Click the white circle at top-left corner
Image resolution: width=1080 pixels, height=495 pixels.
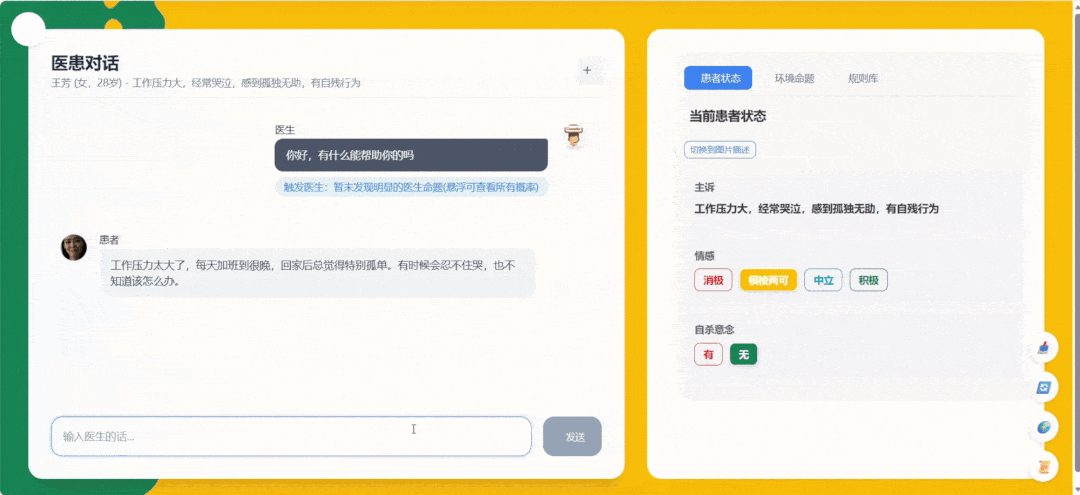click(29, 29)
